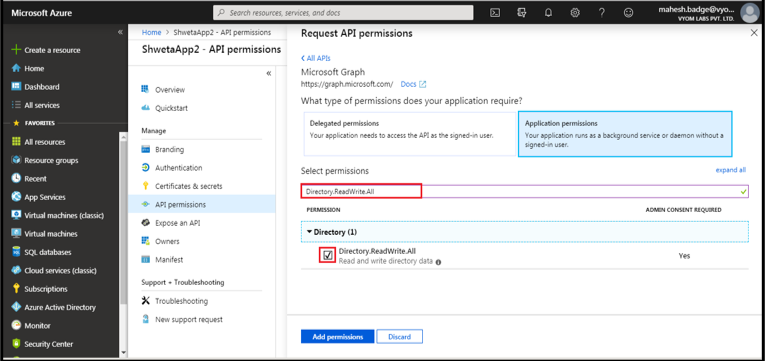Click the Home house icon in sidebar
The width and height of the screenshot is (765, 361).
click(16, 68)
